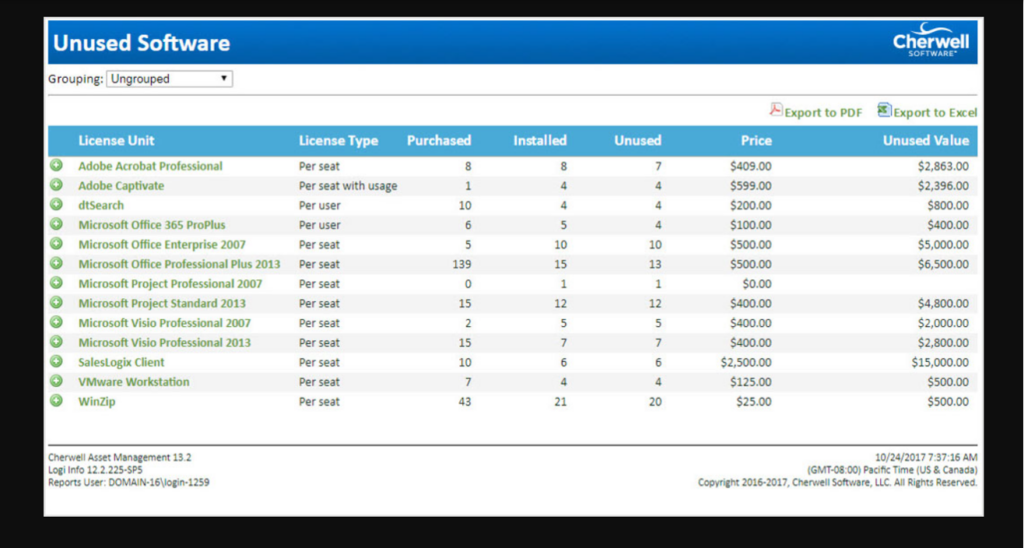1024x548 pixels.
Task: Open the Adobe Captivate link
Action: 121,185
